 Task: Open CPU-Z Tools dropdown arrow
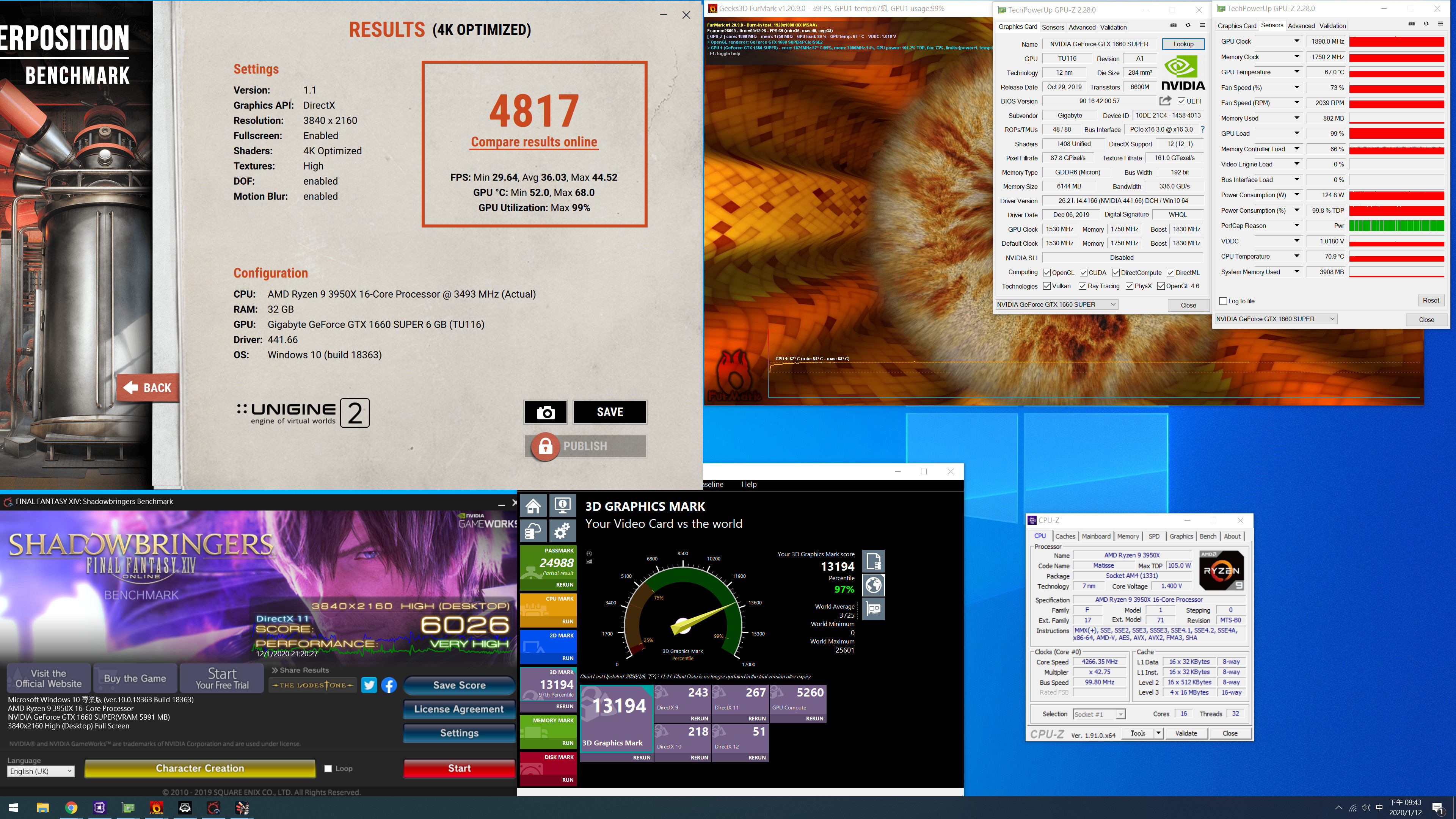(x=1158, y=734)
